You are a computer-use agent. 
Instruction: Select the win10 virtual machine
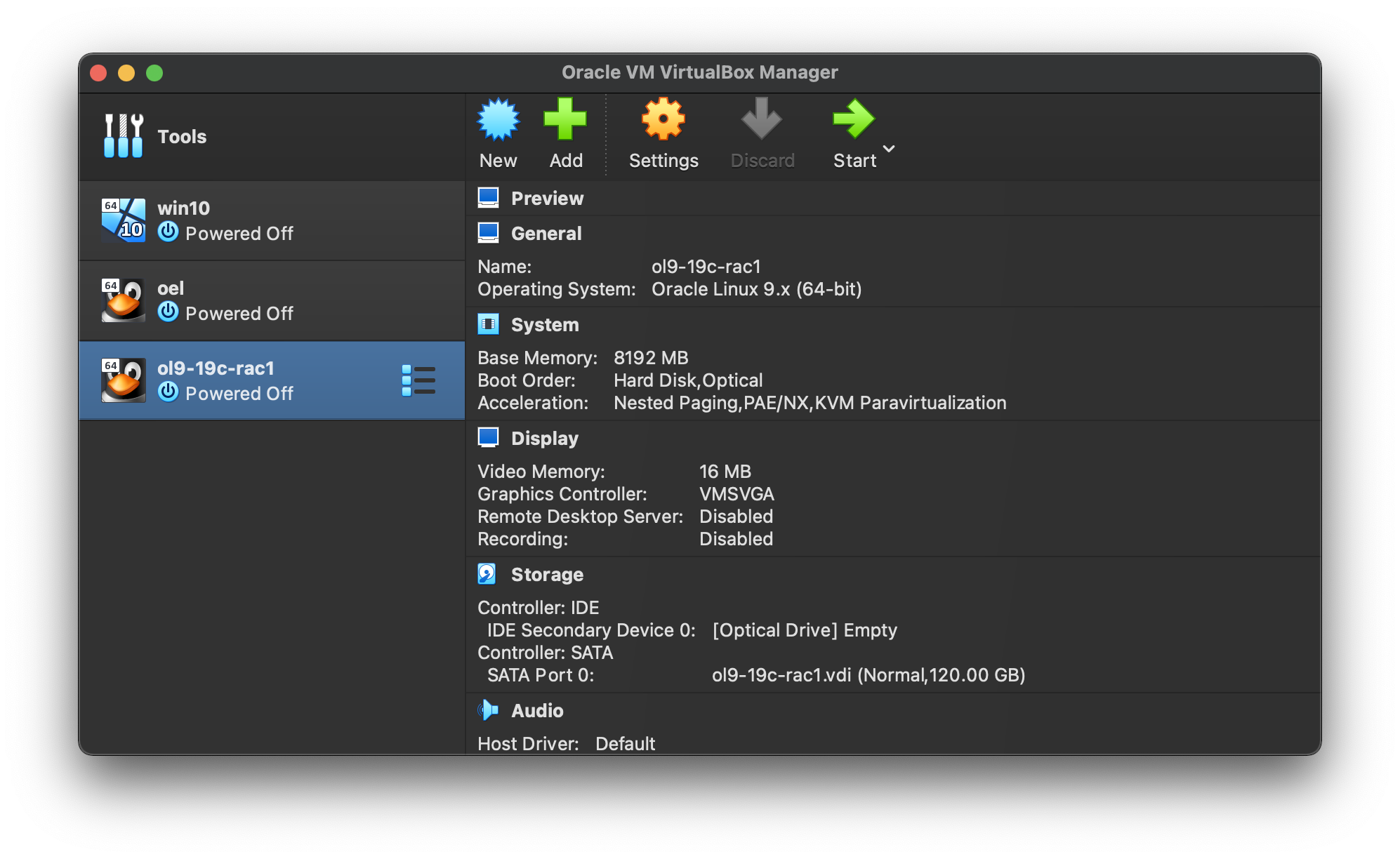click(x=272, y=220)
